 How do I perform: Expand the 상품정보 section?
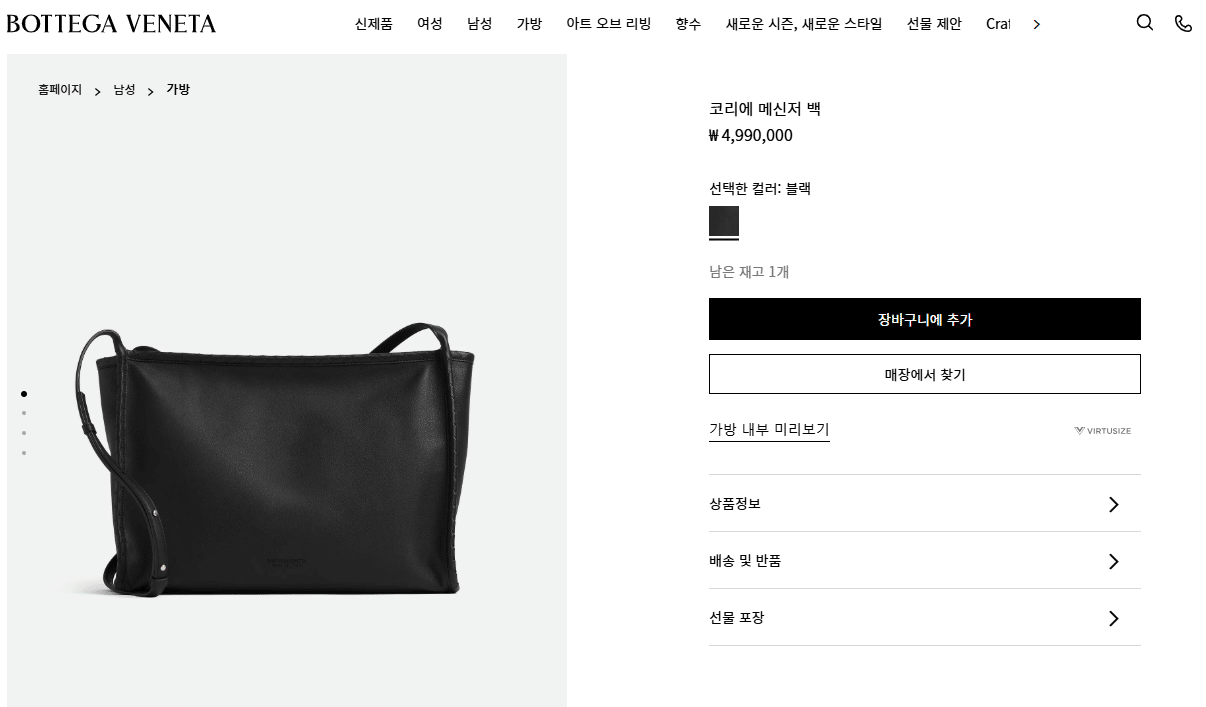click(x=924, y=503)
